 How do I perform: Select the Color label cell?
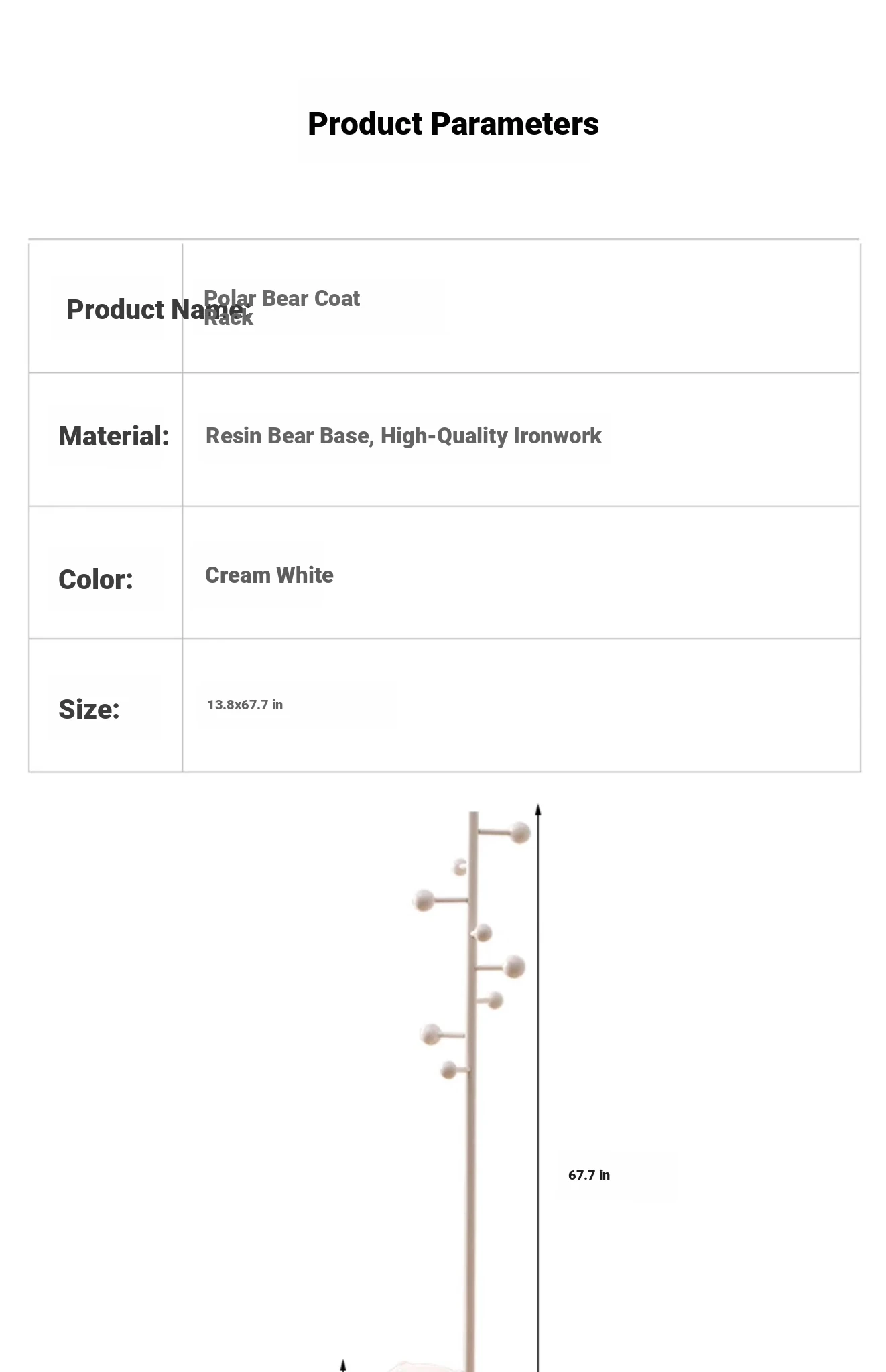coord(106,573)
